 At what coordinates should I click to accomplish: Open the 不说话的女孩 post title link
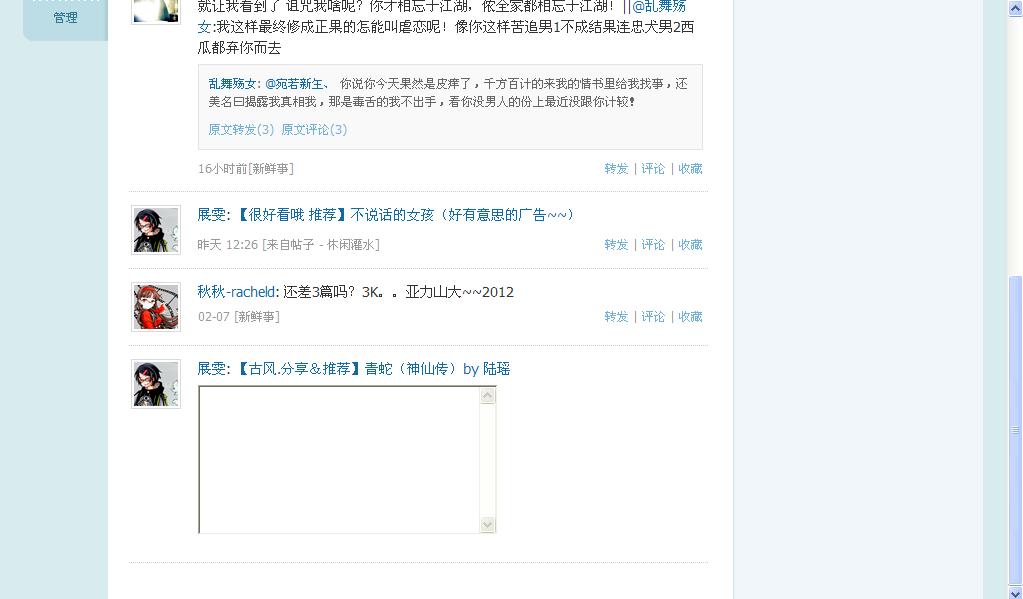click(x=403, y=215)
